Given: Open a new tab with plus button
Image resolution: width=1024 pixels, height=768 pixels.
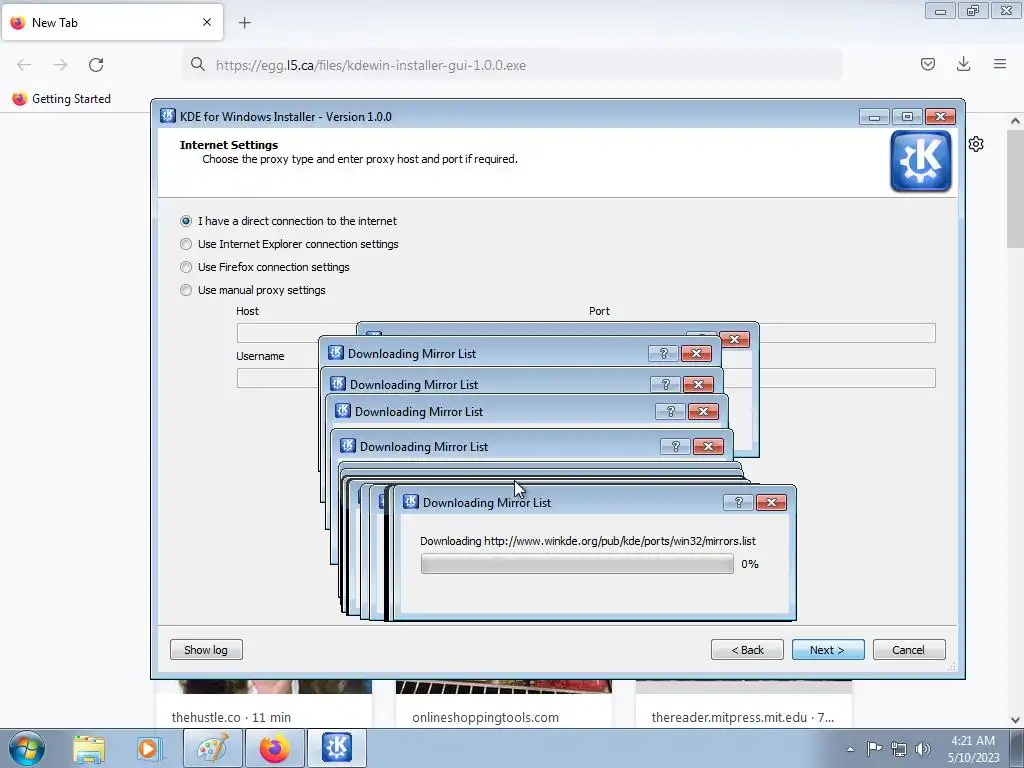Looking at the screenshot, I should [x=244, y=23].
